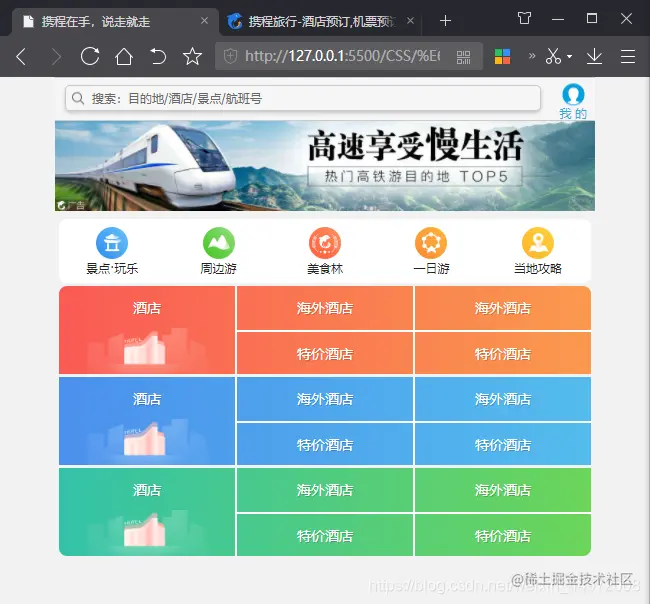The width and height of the screenshot is (650, 604).
Task: Open the browser home page icon
Action: tap(124, 56)
